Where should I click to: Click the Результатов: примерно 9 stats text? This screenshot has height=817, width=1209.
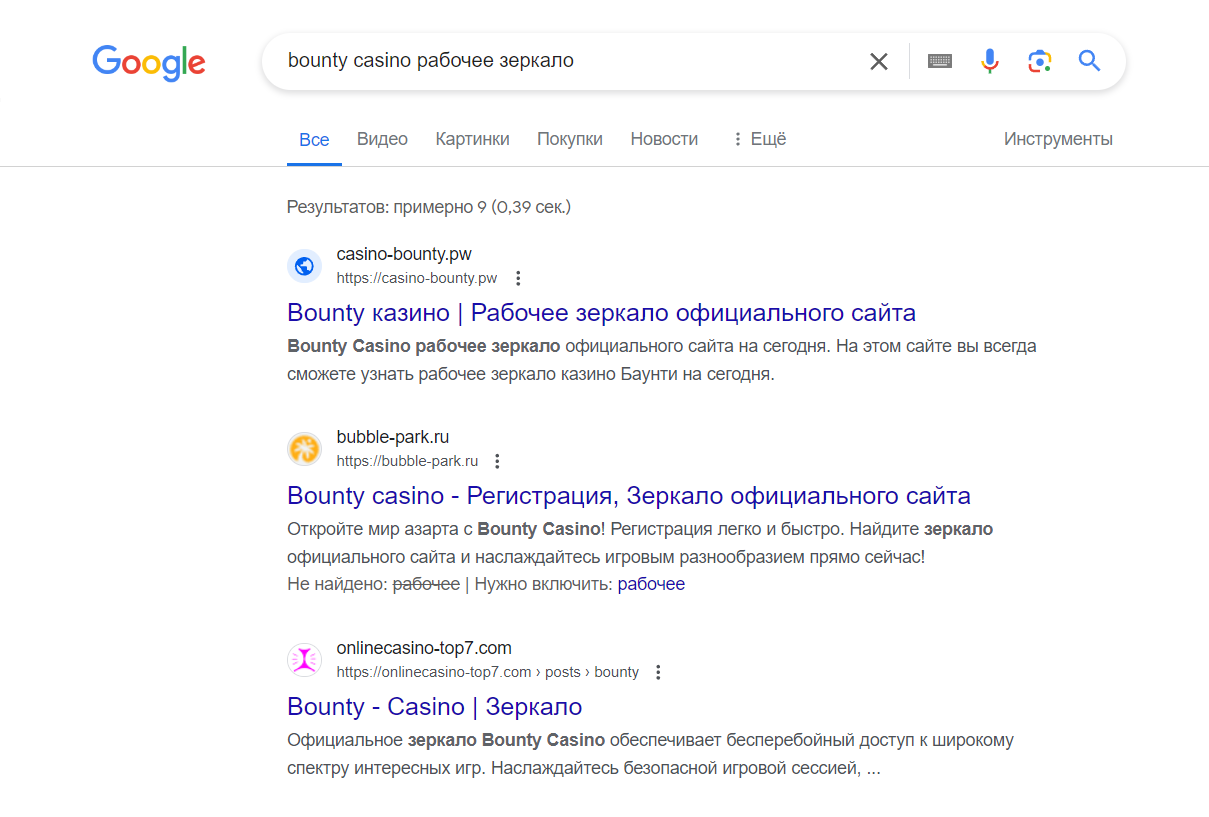pyautogui.click(x=429, y=207)
